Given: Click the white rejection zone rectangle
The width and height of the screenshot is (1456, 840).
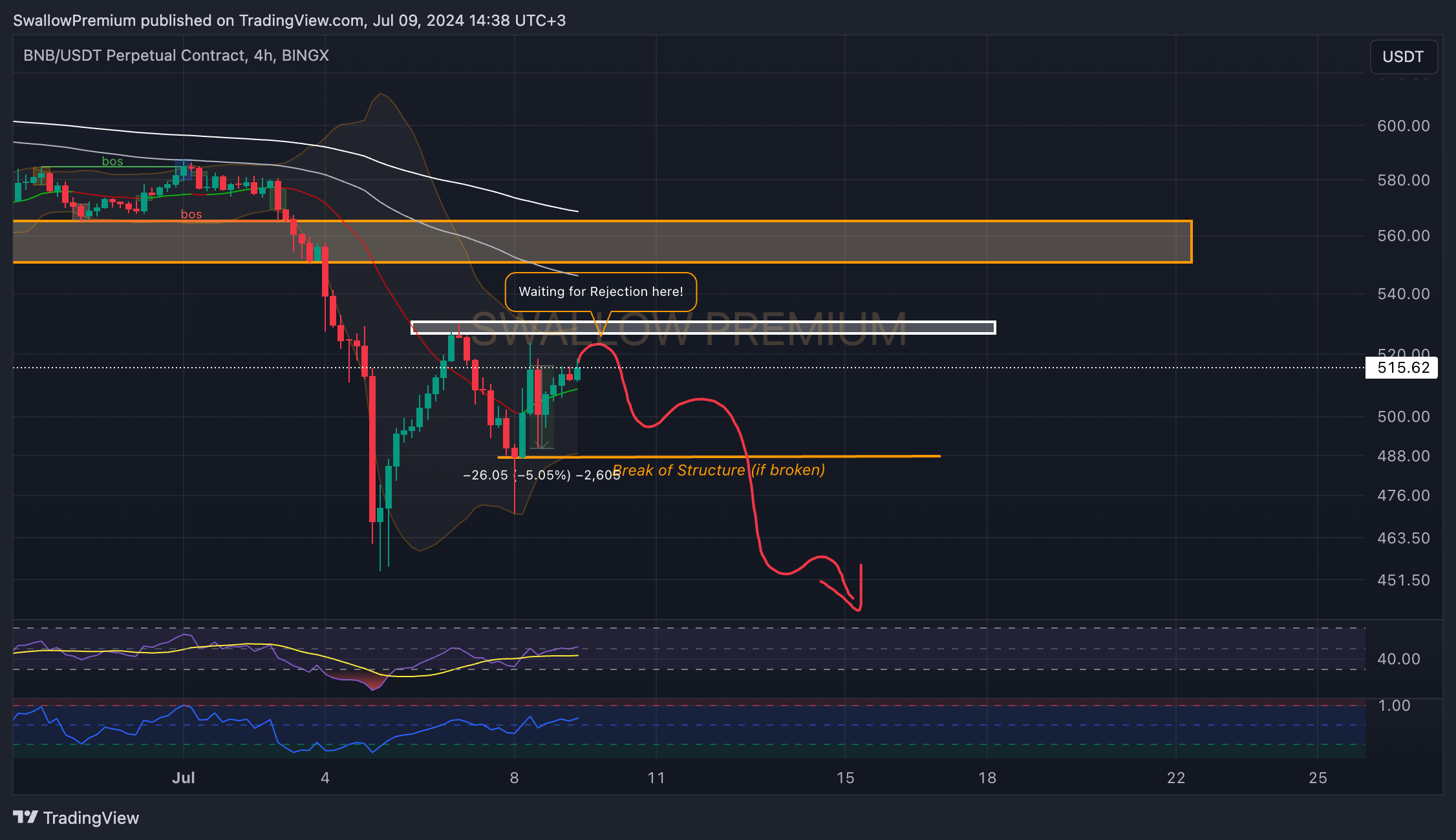Looking at the screenshot, I should click(703, 328).
